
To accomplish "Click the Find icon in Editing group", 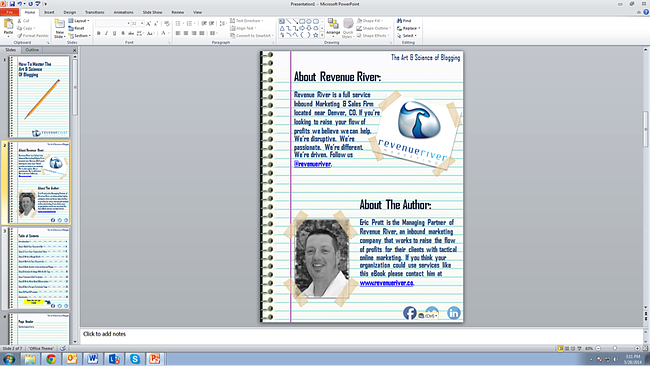I will pyautogui.click(x=404, y=21).
